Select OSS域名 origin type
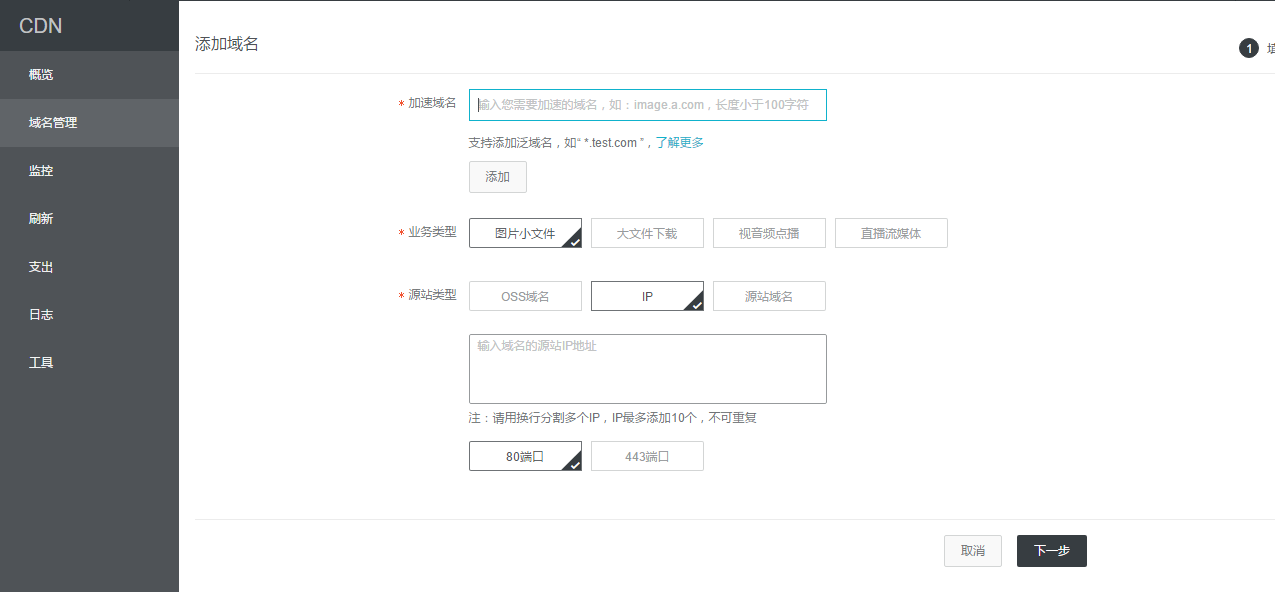Viewport: 1275px width, 592px height. tap(525, 297)
